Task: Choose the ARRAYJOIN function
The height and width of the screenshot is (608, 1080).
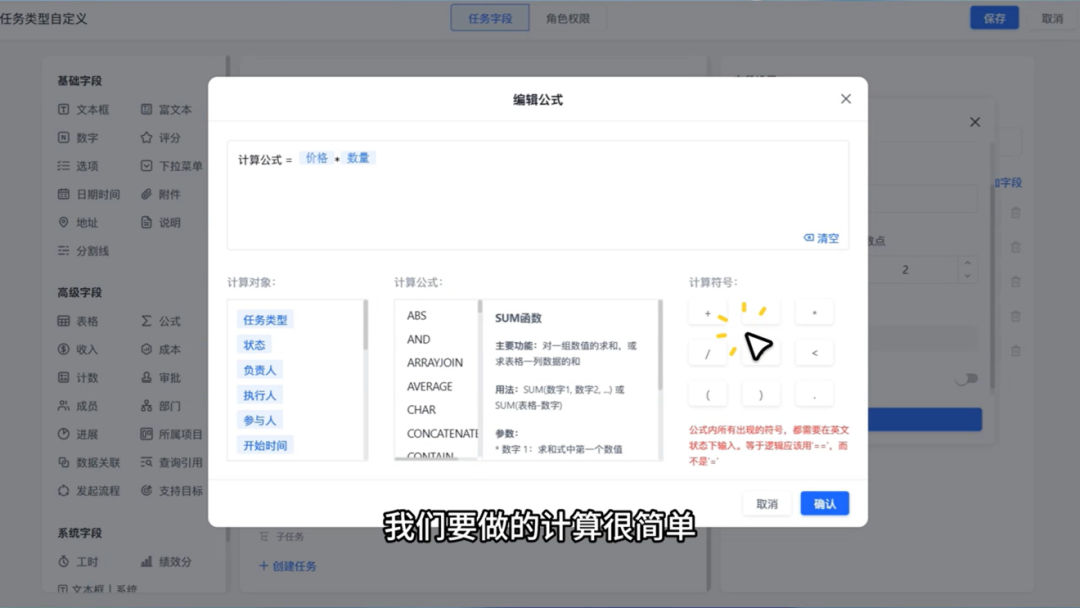Action: (x=435, y=363)
